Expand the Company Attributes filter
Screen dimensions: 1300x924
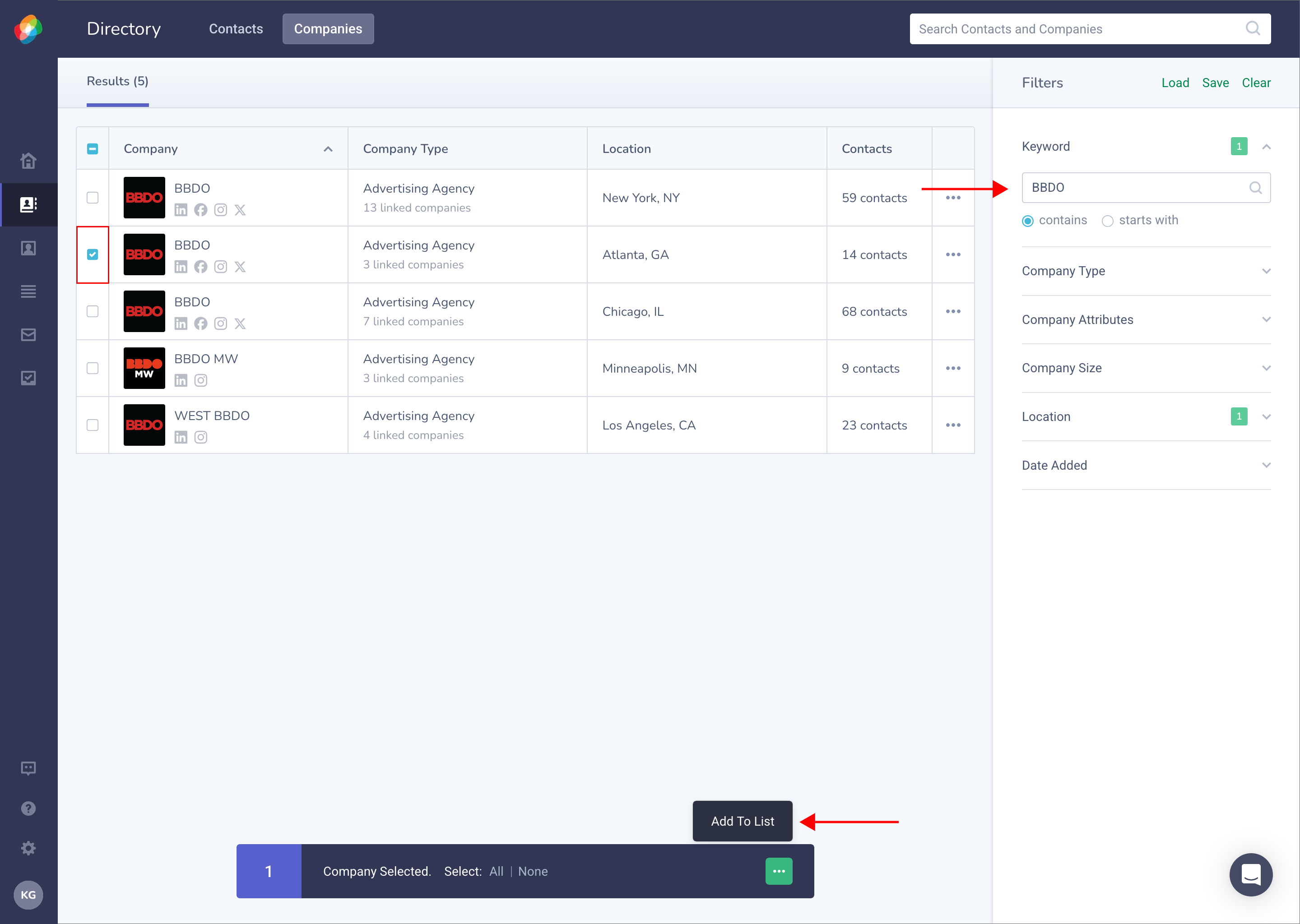(1266, 320)
